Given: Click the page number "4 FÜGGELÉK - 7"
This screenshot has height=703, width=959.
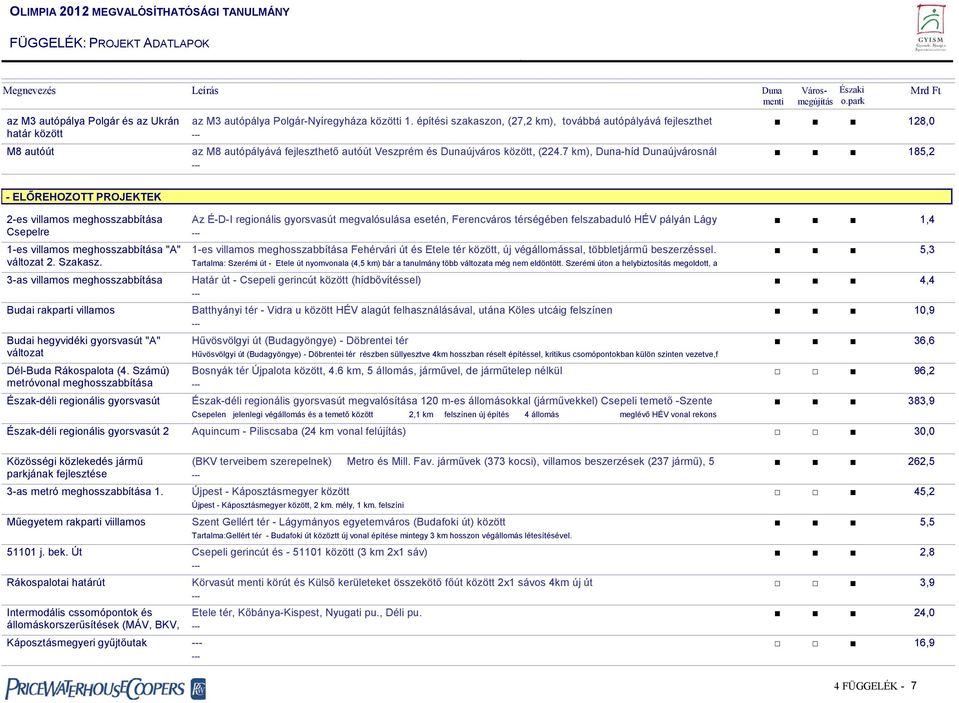Looking at the screenshot, I should point(875,686).
